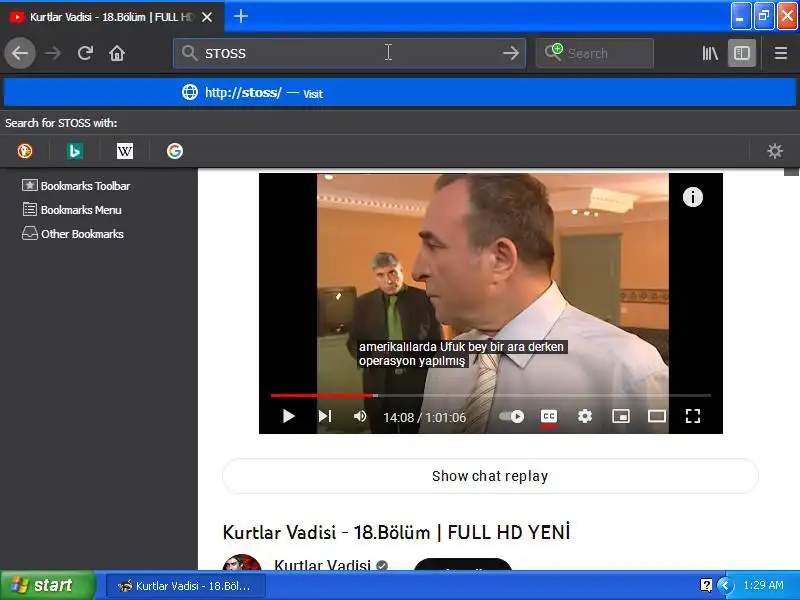800x600 pixels.
Task: Open the hamburger application menu
Action: point(781,53)
